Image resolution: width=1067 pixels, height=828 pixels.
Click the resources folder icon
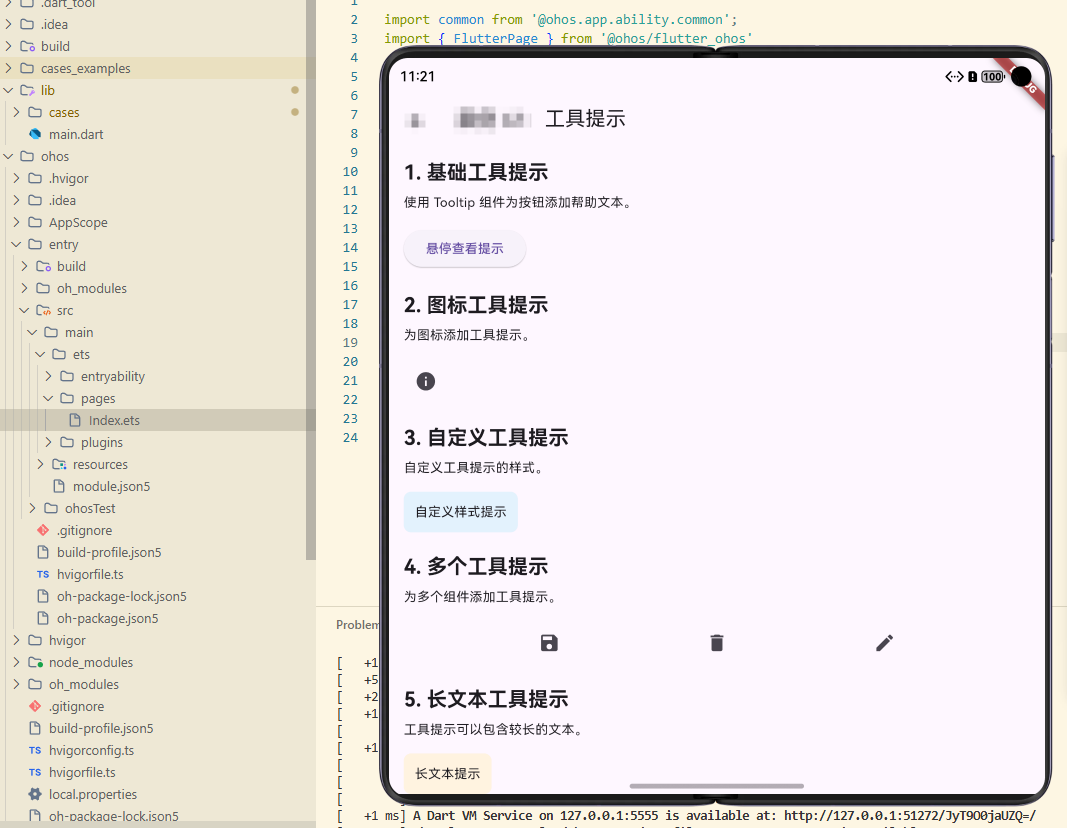(59, 464)
